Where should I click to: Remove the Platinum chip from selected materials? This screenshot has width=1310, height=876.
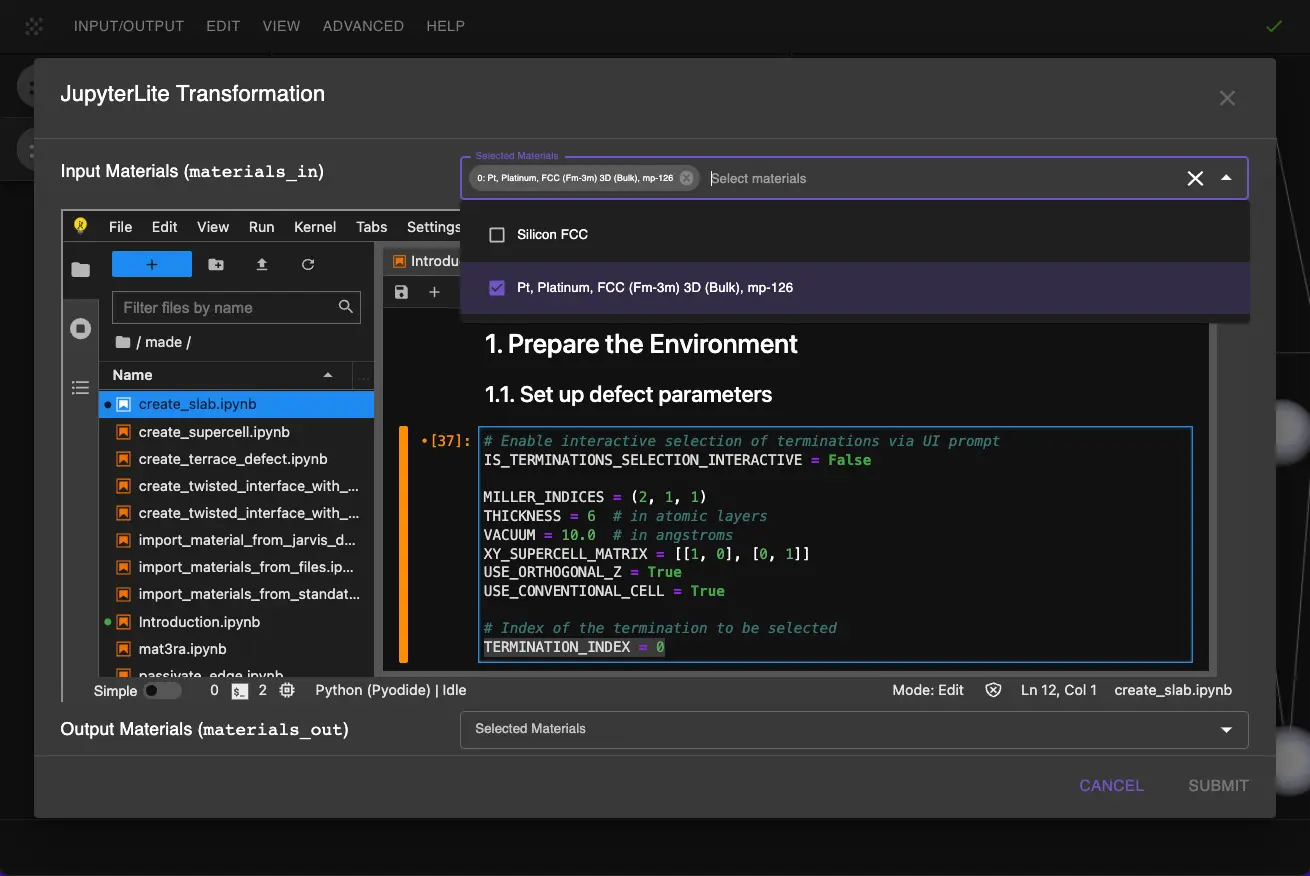click(686, 178)
